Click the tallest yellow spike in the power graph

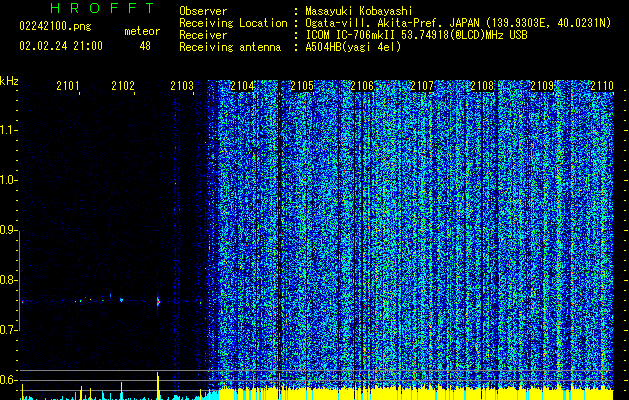158,386
